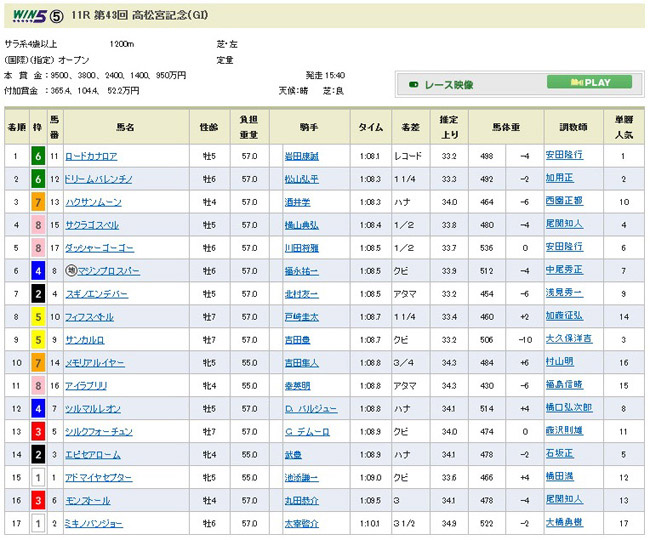Image resolution: width=650 pixels, height=540 pixels.
Task: Click the yellow frame 5 badge for フィフスペトル
Action: tap(36, 316)
